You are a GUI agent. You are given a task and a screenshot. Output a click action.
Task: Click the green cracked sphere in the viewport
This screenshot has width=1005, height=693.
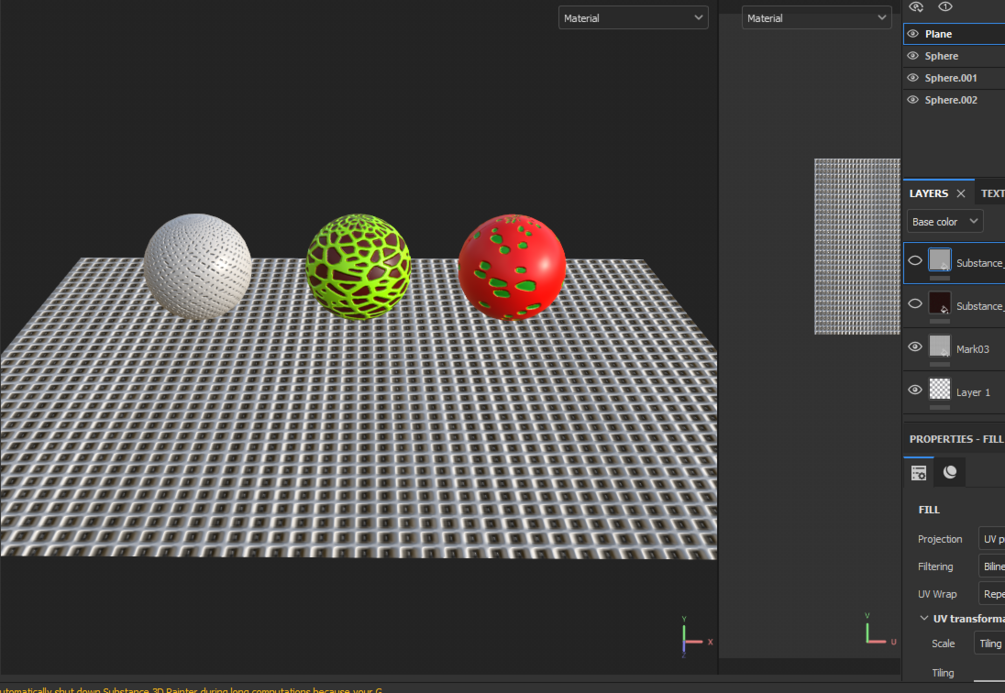(x=358, y=266)
